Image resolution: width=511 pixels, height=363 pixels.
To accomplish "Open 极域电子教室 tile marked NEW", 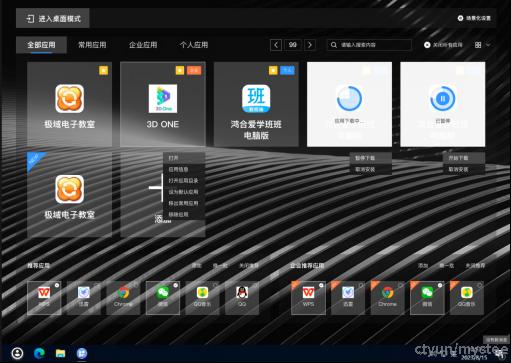I will (x=69, y=195).
